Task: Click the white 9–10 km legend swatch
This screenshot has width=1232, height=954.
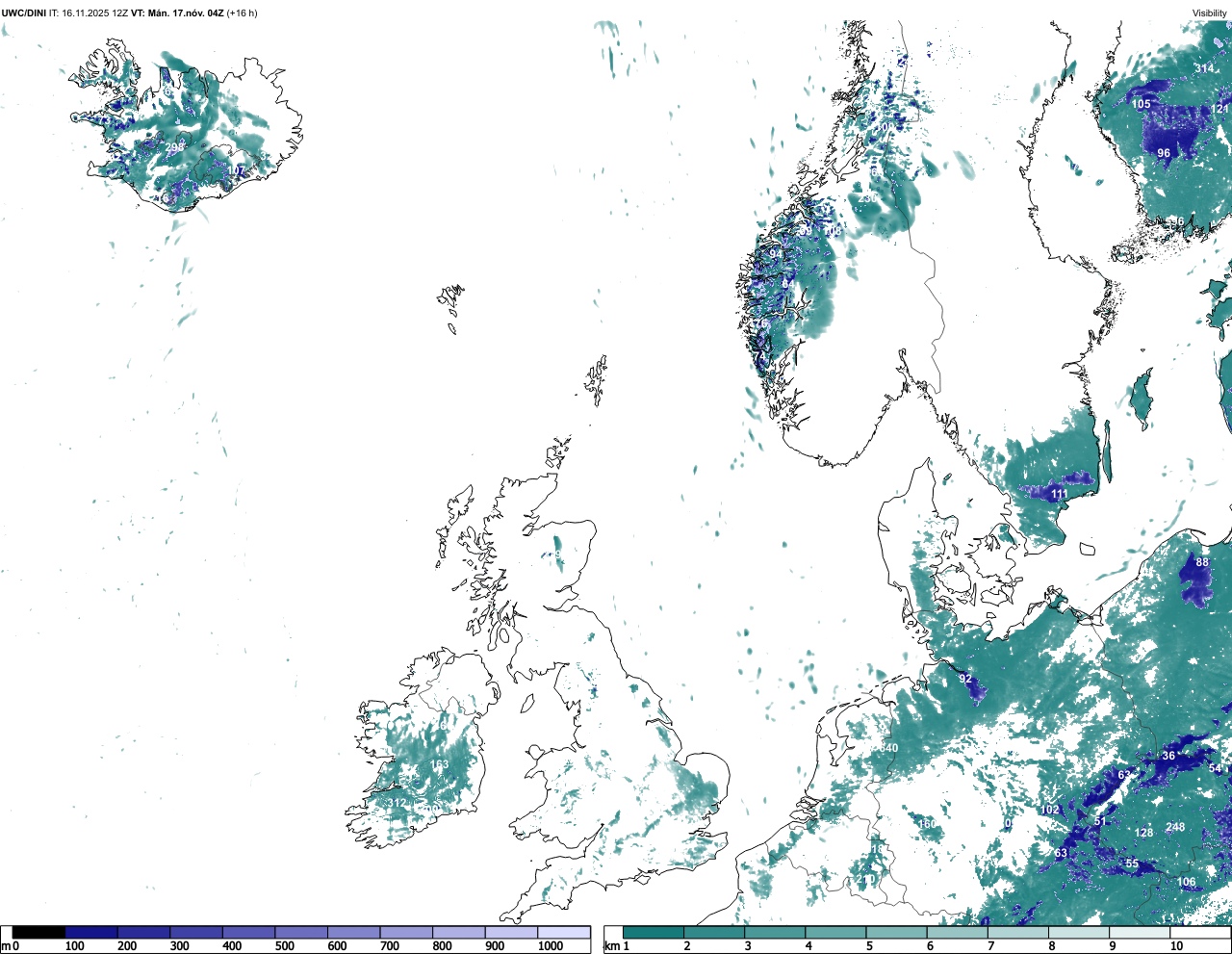Action: (x=1139, y=932)
